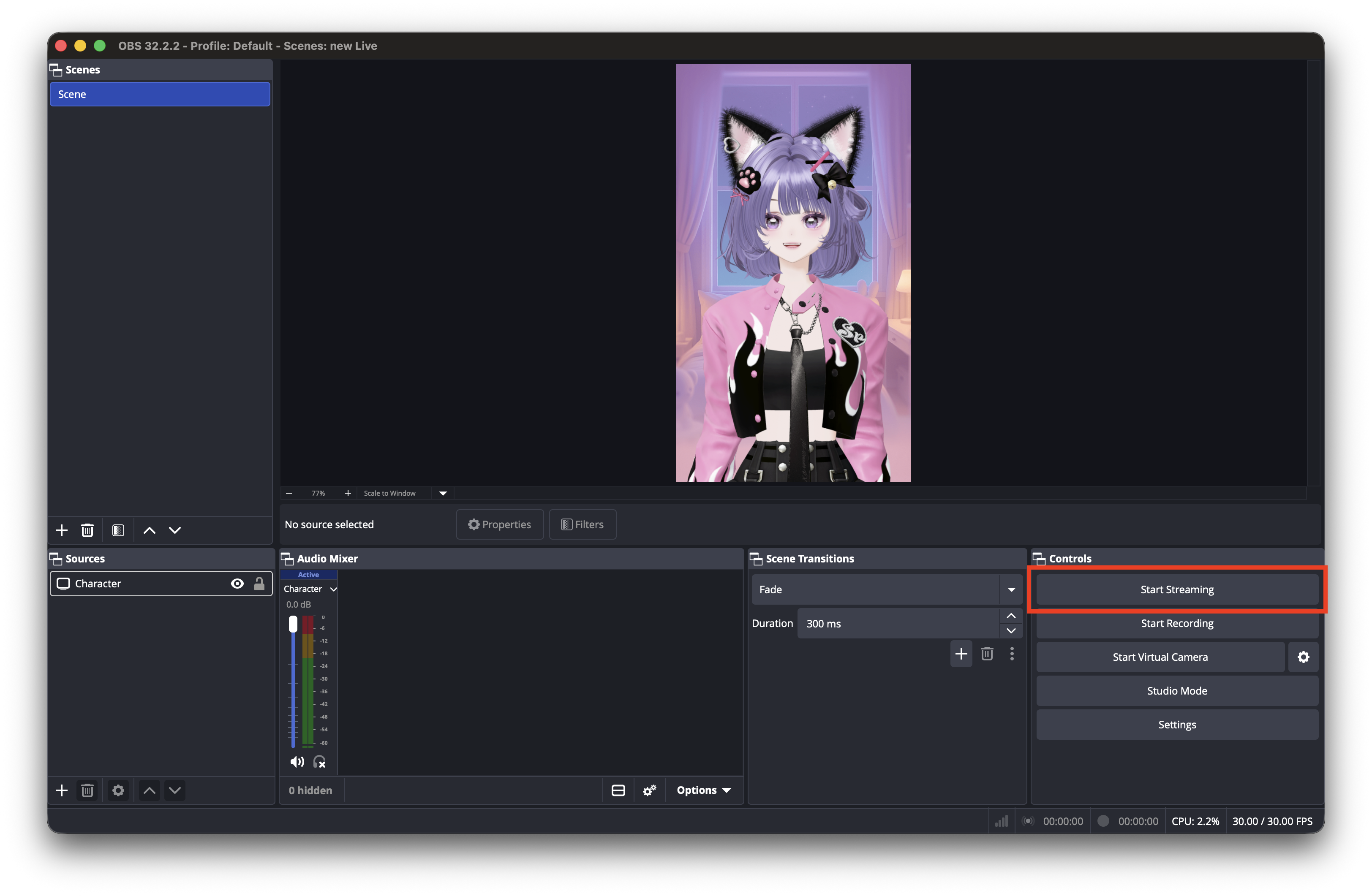Screen dimensions: 1372x896
Task: Open OBS Settings
Action: tap(1177, 725)
